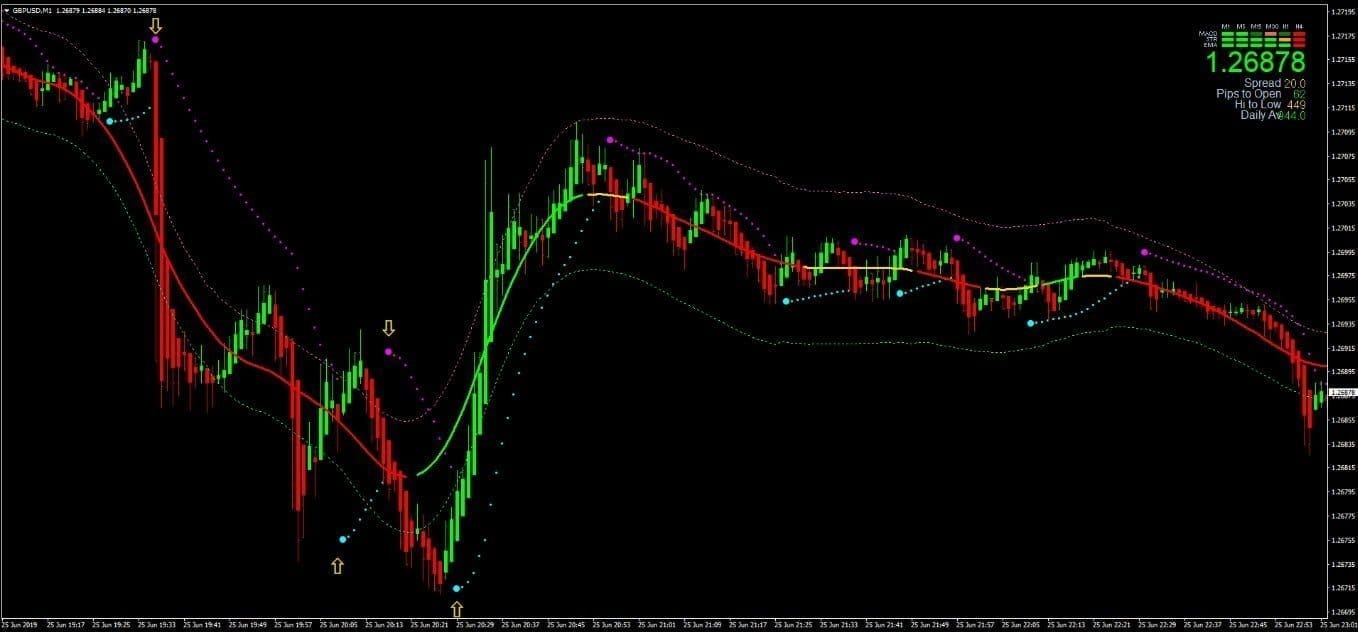Click the up arrow signal near 20:05
Screen dimensions: 1358x632
click(337, 566)
